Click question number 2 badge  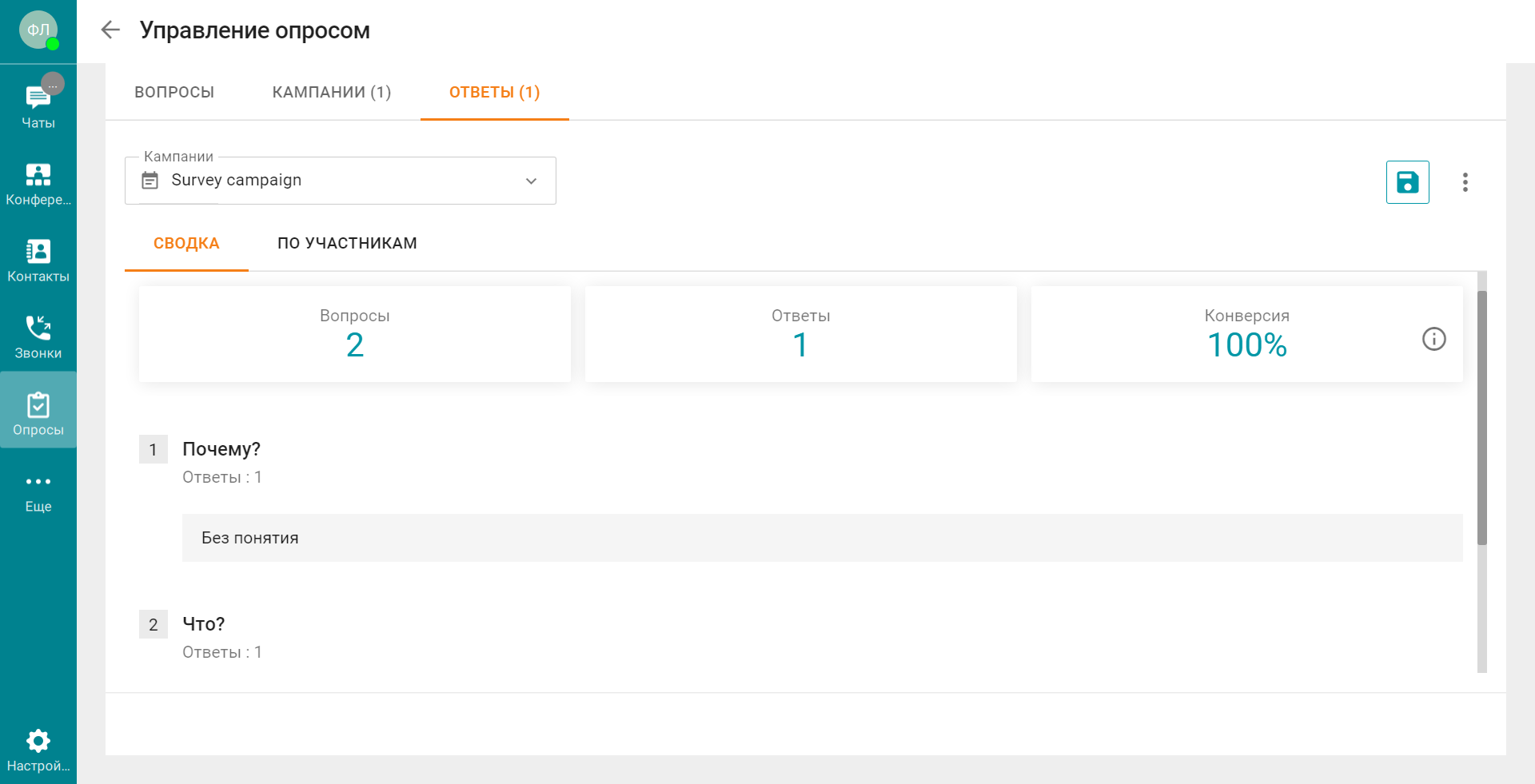[153, 624]
